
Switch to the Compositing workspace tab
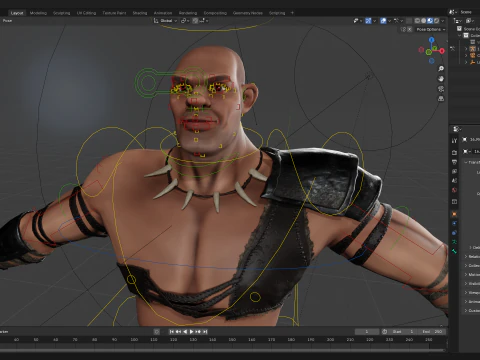(215, 13)
